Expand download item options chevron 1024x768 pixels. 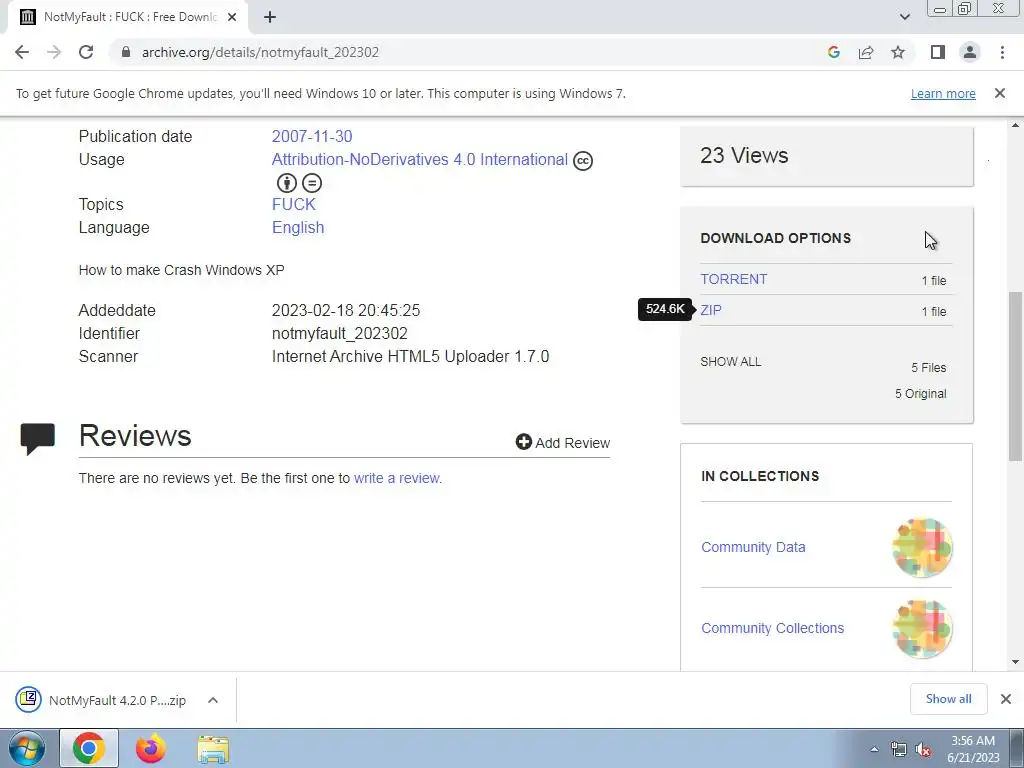[x=213, y=700]
